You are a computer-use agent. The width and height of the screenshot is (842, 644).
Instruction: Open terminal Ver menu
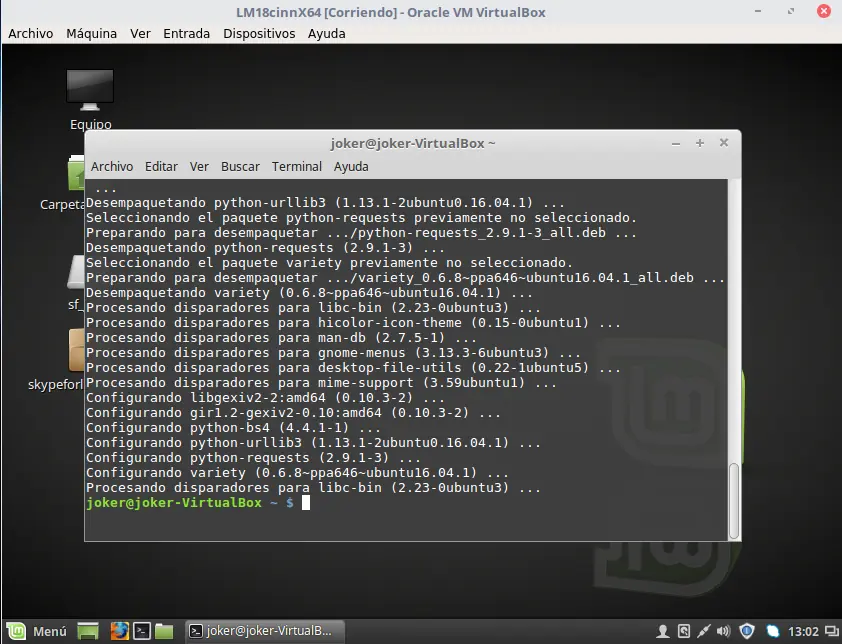[x=199, y=167]
